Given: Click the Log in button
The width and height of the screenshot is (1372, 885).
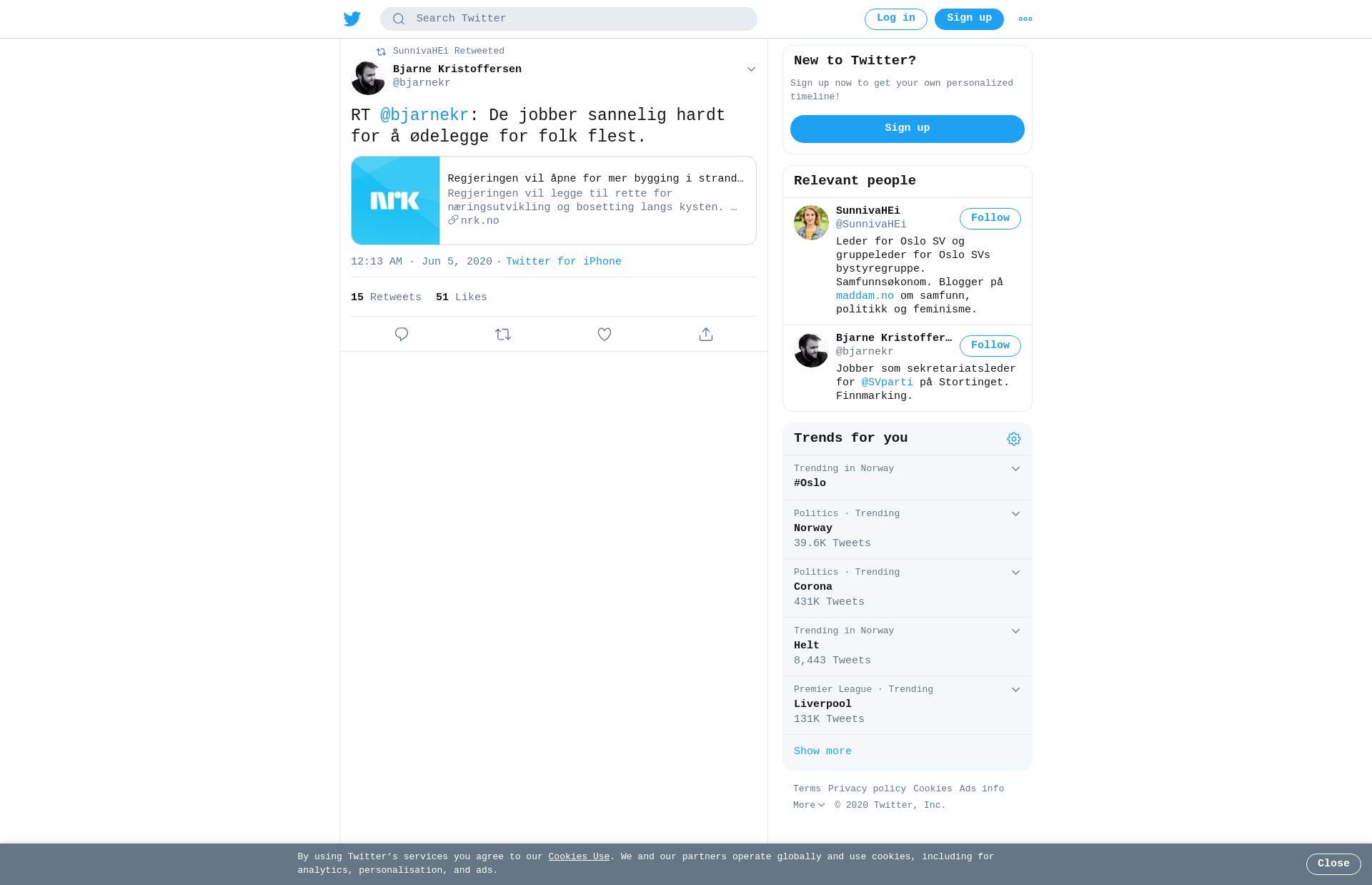Looking at the screenshot, I should (x=896, y=19).
